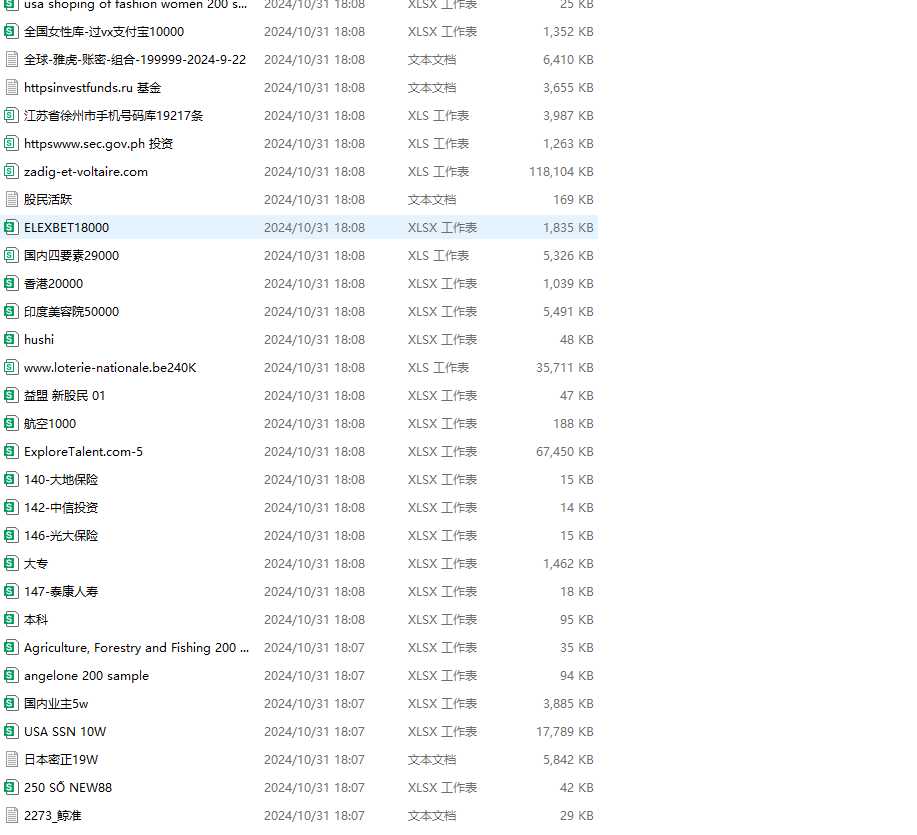Click the text file icon of httpsinvestfunds.ru 基金
917x835 pixels.
pyautogui.click(x=11, y=88)
